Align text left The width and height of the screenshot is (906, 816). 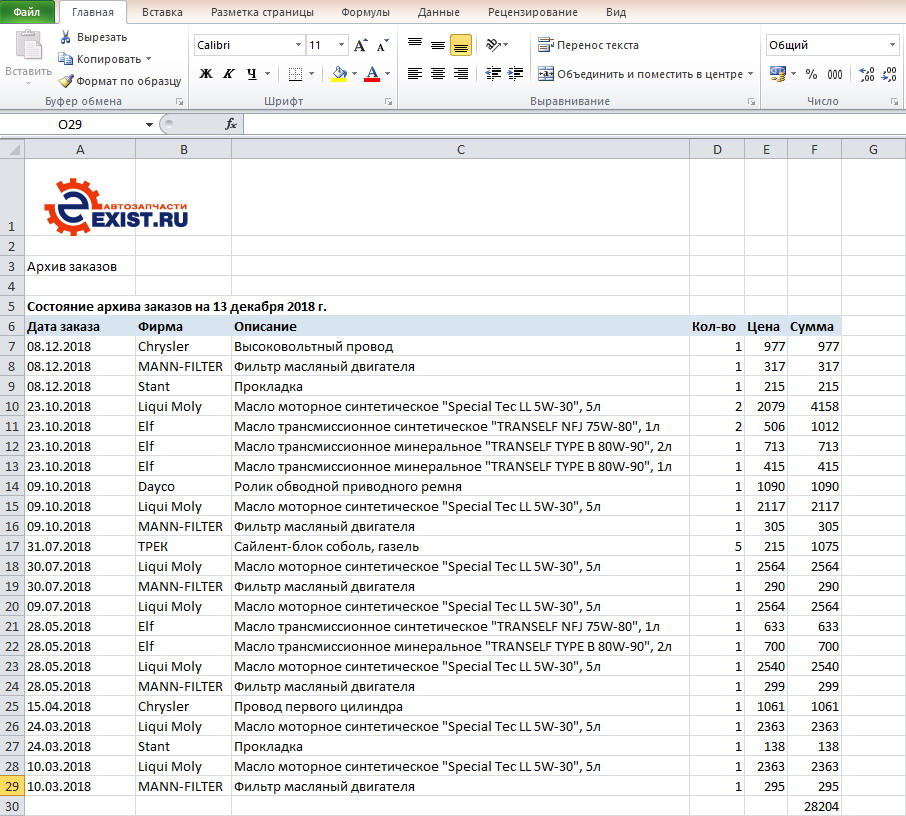tap(415, 73)
